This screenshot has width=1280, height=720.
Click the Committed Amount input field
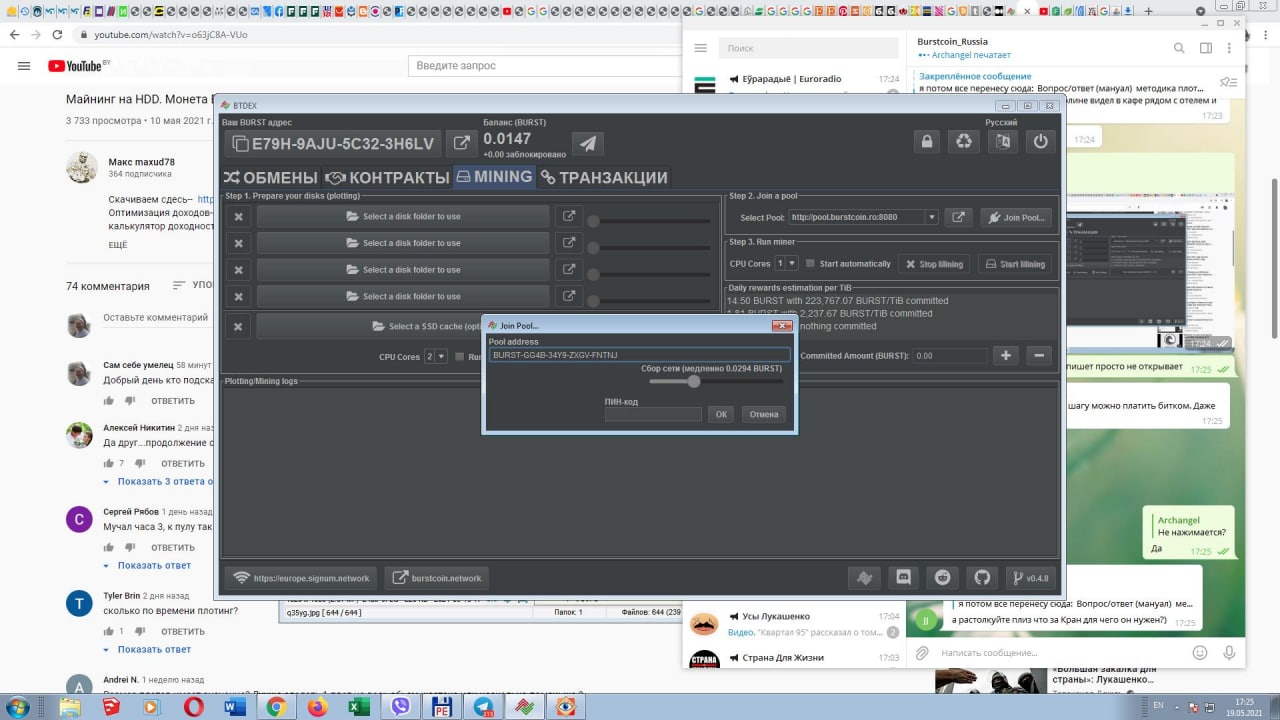950,355
